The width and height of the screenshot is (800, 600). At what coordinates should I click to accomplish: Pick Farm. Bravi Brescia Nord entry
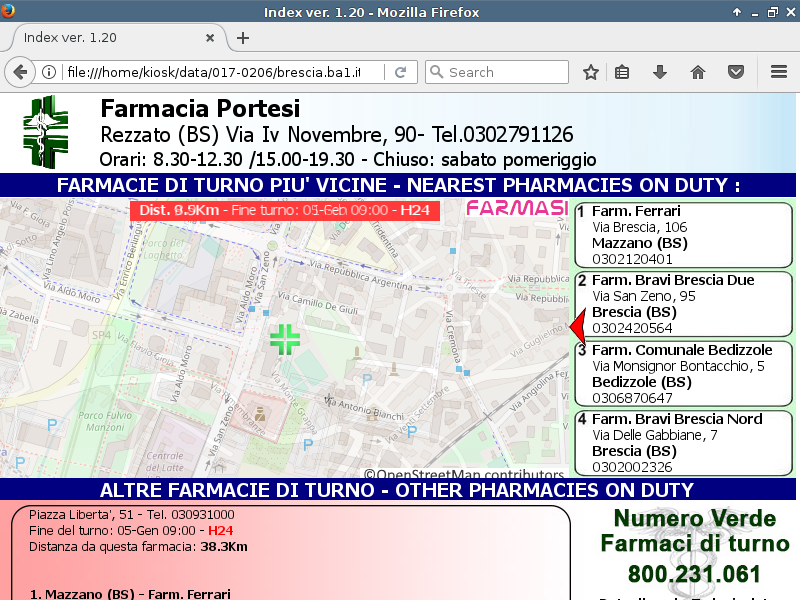pyautogui.click(x=682, y=443)
